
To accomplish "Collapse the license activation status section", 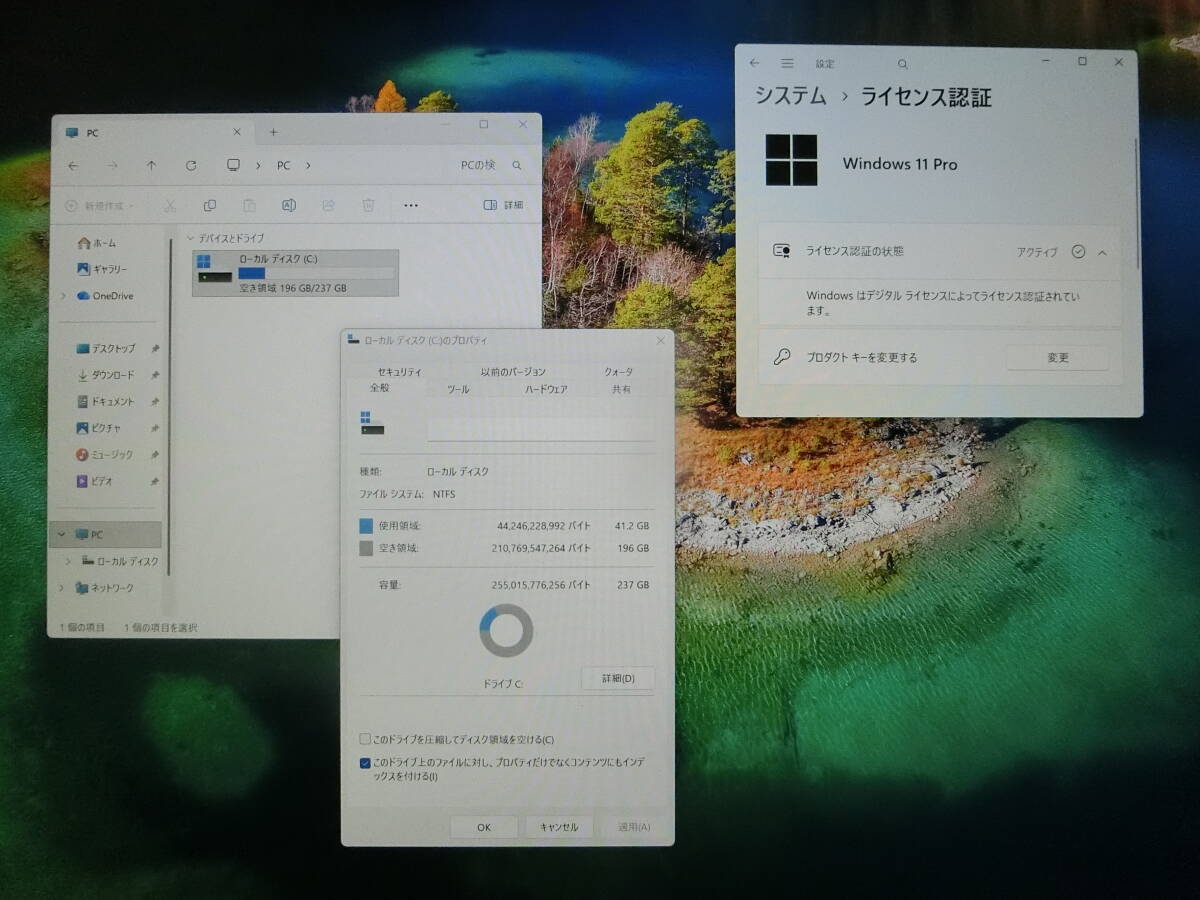I will [1102, 252].
